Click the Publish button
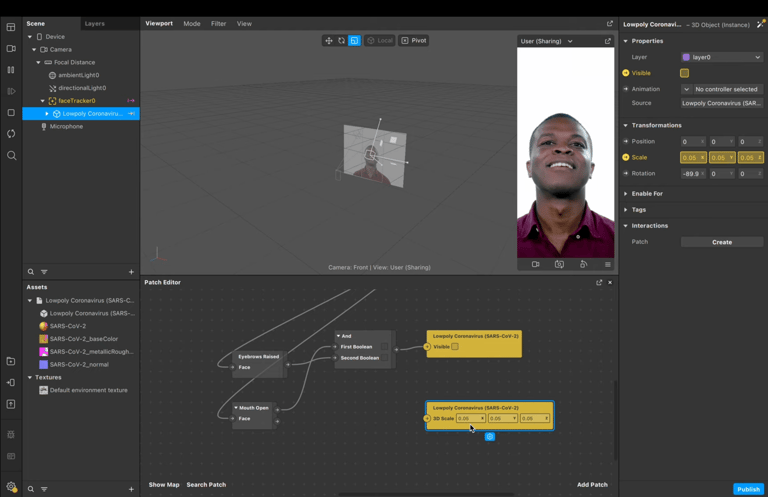Screen dimensions: 768x497 coord(748,489)
